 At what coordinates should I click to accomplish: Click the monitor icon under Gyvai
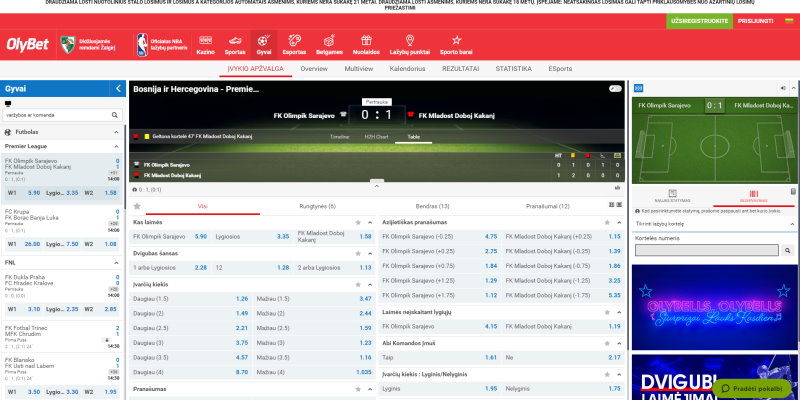[x=8, y=104]
